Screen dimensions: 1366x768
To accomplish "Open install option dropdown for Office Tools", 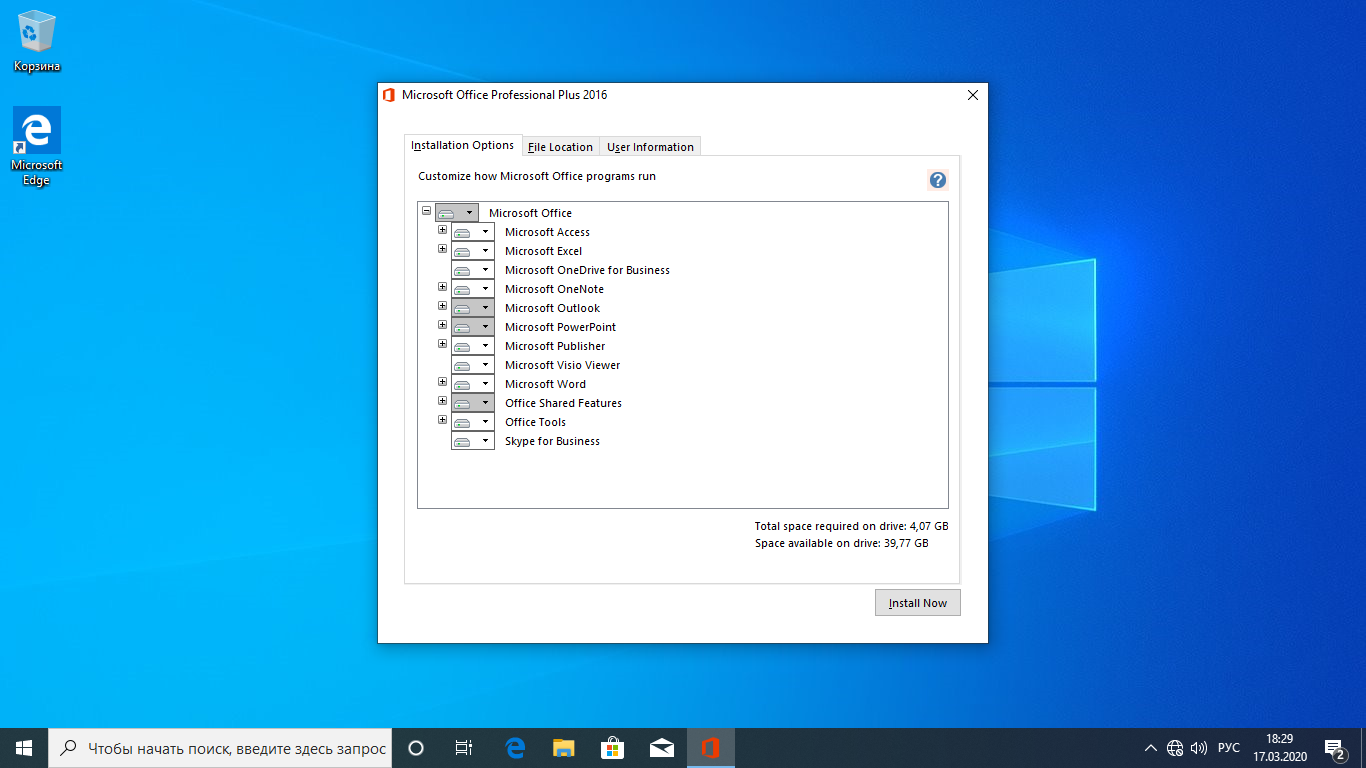I will coord(473,422).
